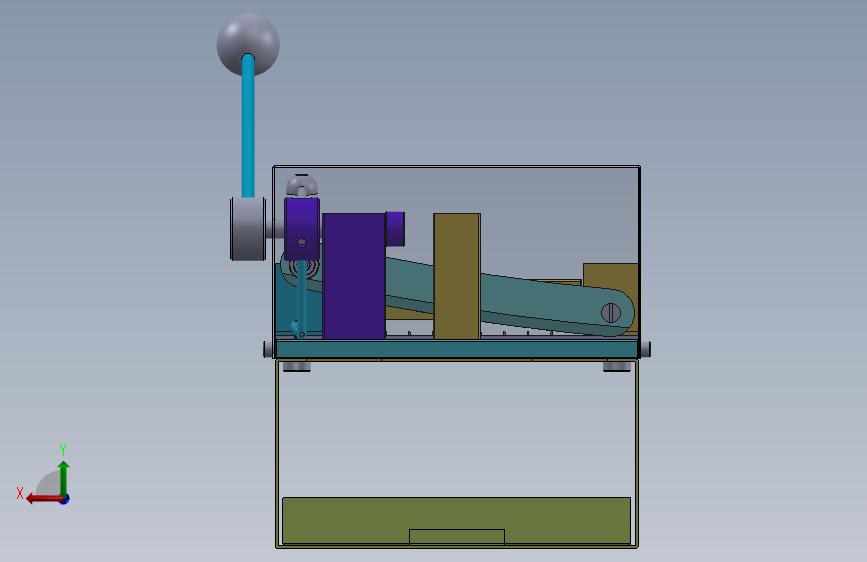Click the red X axis arrow
The image size is (867, 562).
[x=43, y=499]
